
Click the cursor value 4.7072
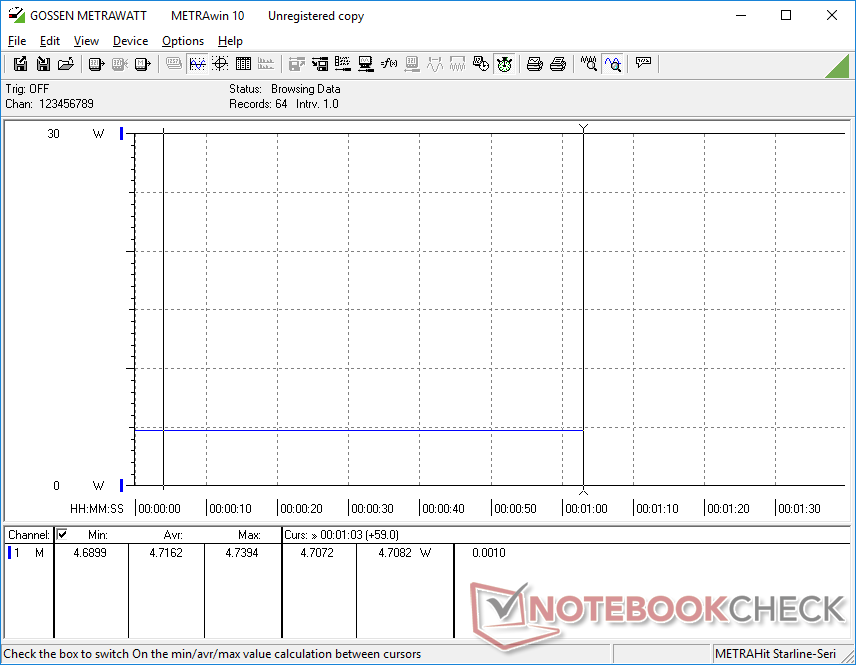pyautogui.click(x=317, y=553)
